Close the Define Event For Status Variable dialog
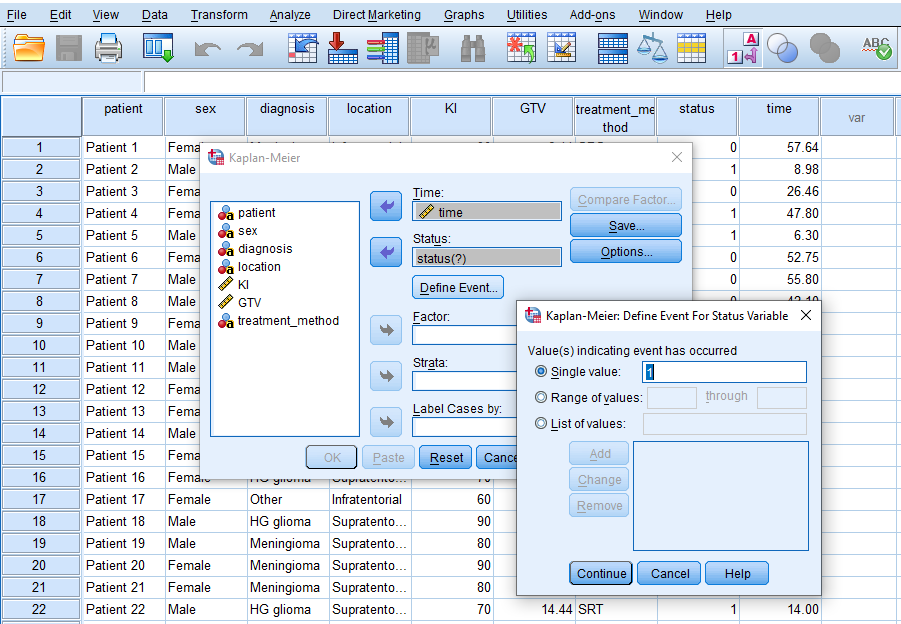Screen dimensions: 901x624 click(806, 315)
